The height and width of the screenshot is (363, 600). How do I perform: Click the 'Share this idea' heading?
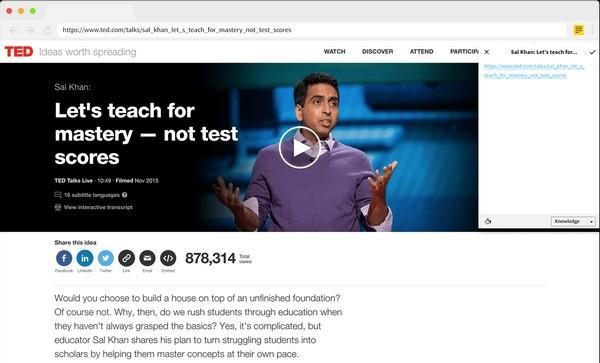click(75, 243)
